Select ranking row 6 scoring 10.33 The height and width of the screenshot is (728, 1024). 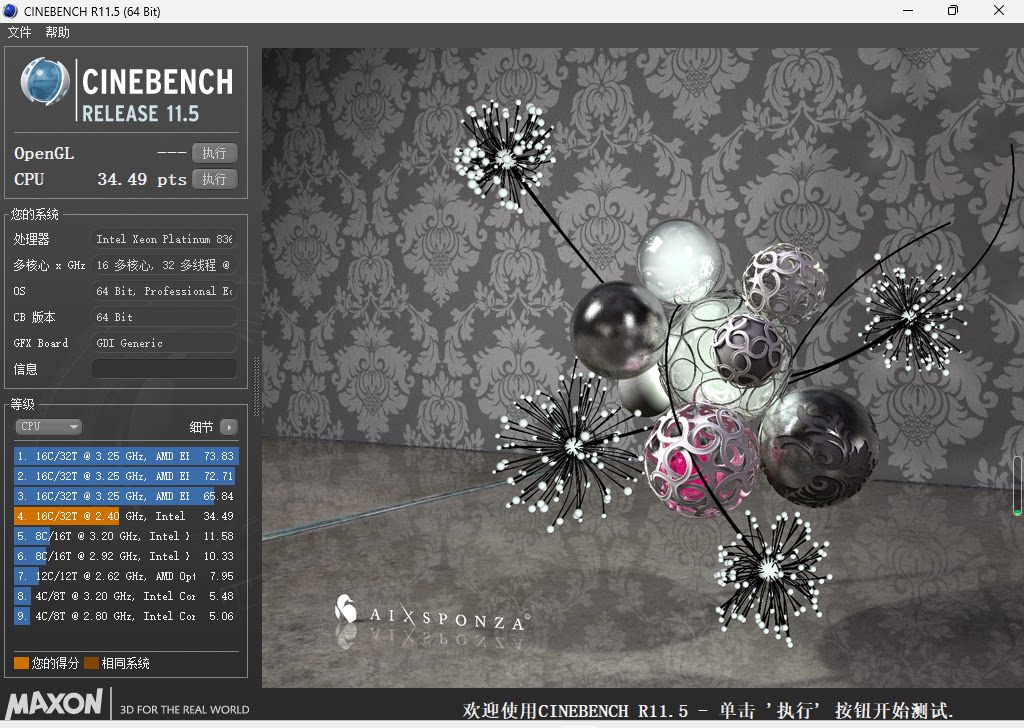126,556
